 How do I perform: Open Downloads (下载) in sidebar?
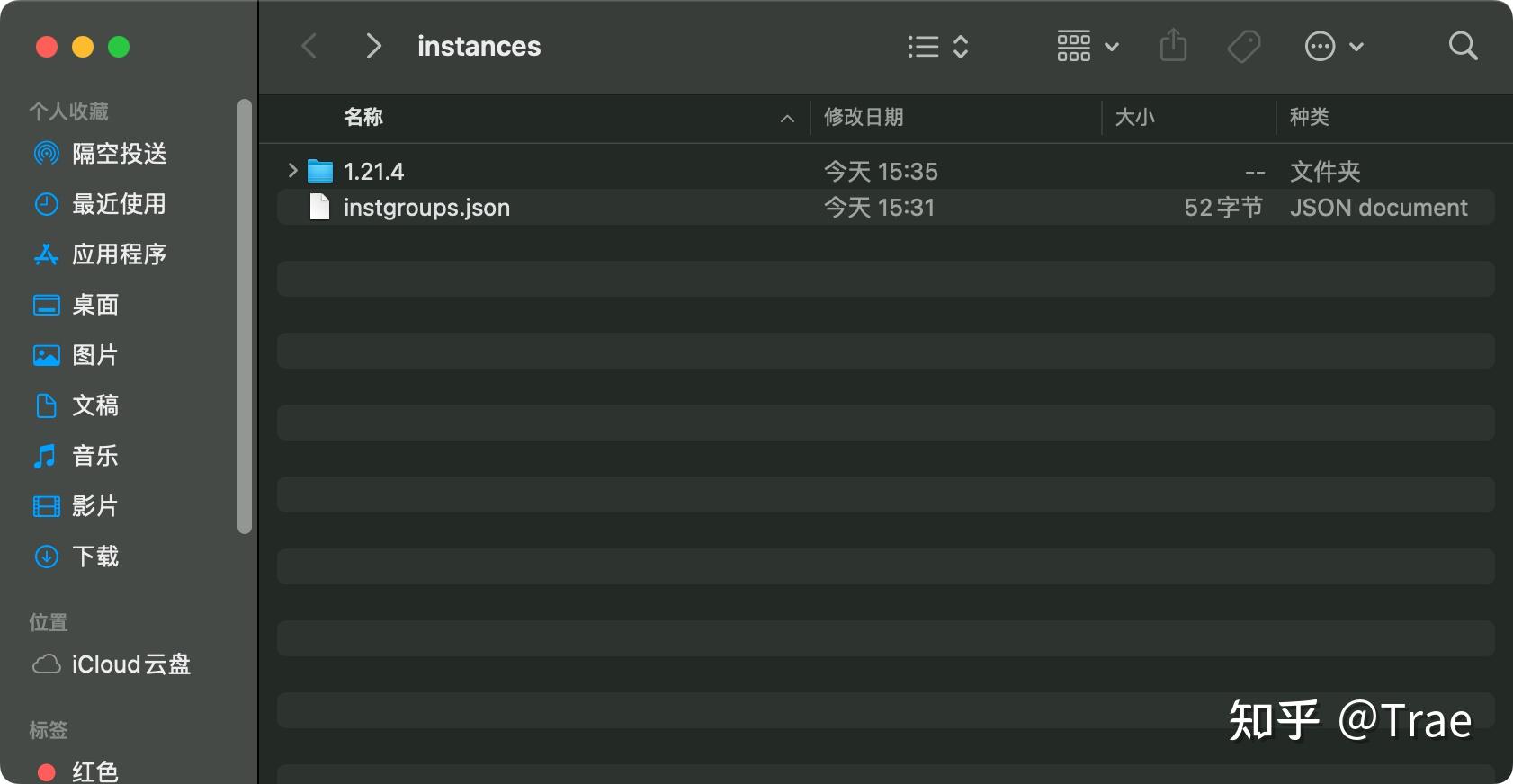tap(95, 557)
